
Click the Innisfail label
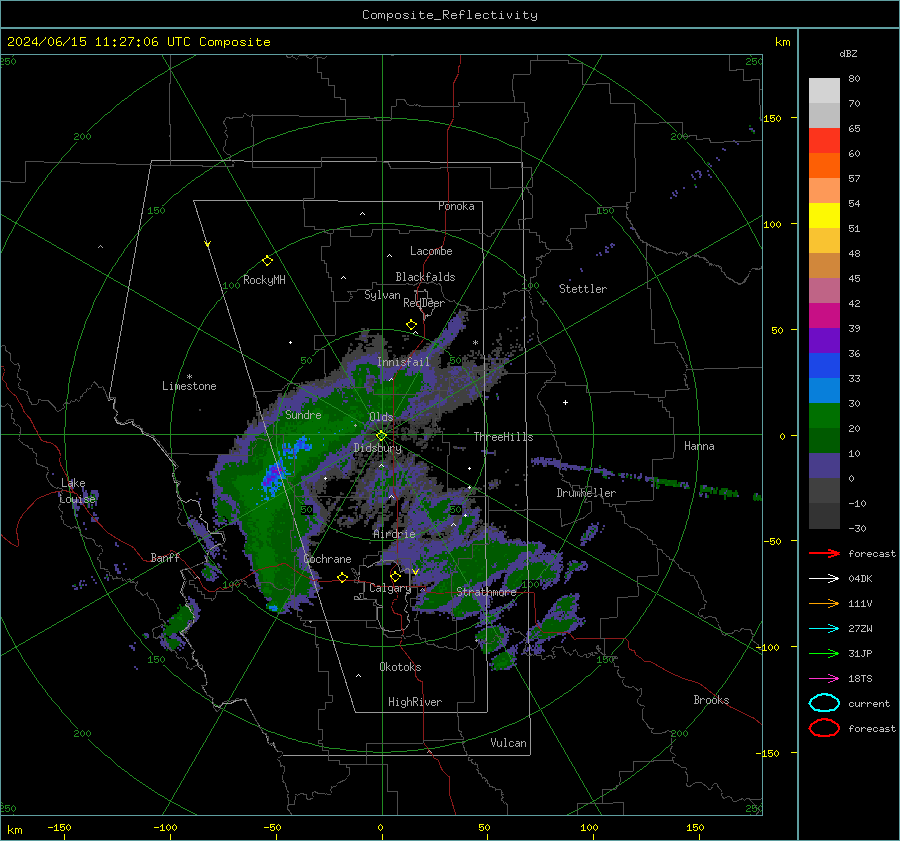pyautogui.click(x=403, y=362)
